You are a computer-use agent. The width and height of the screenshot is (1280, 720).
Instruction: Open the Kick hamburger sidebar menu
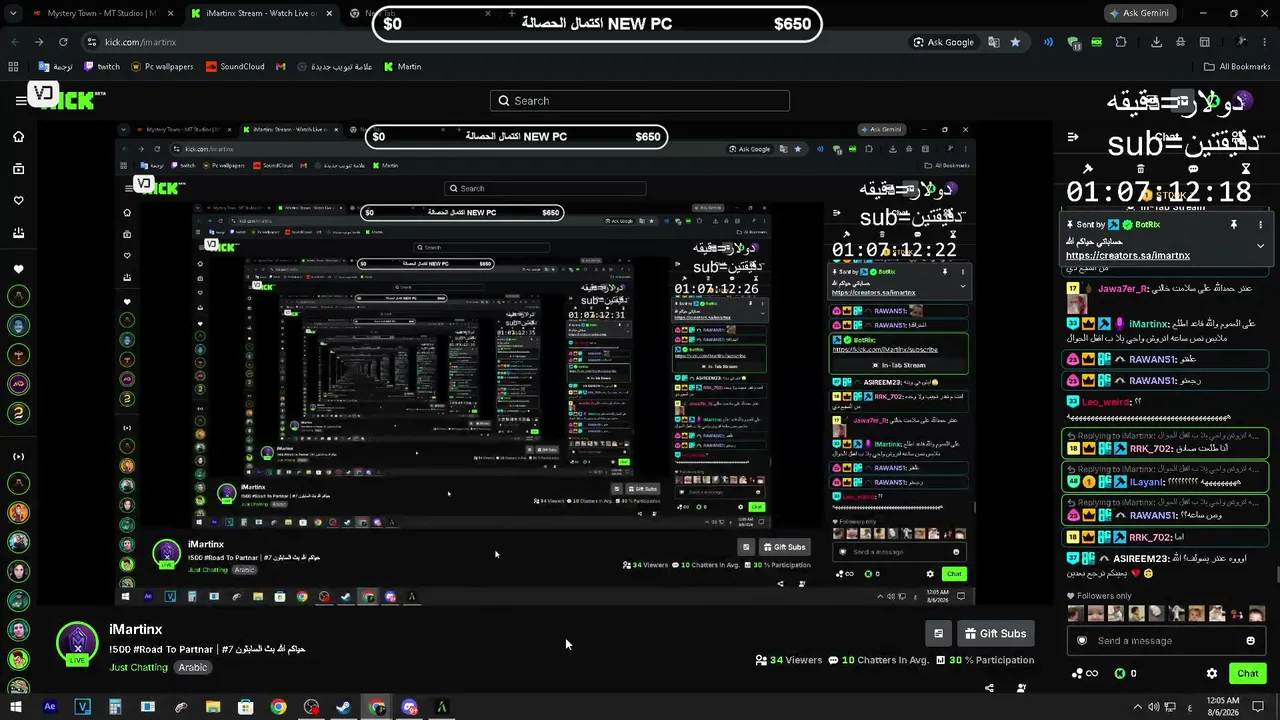(x=20, y=100)
